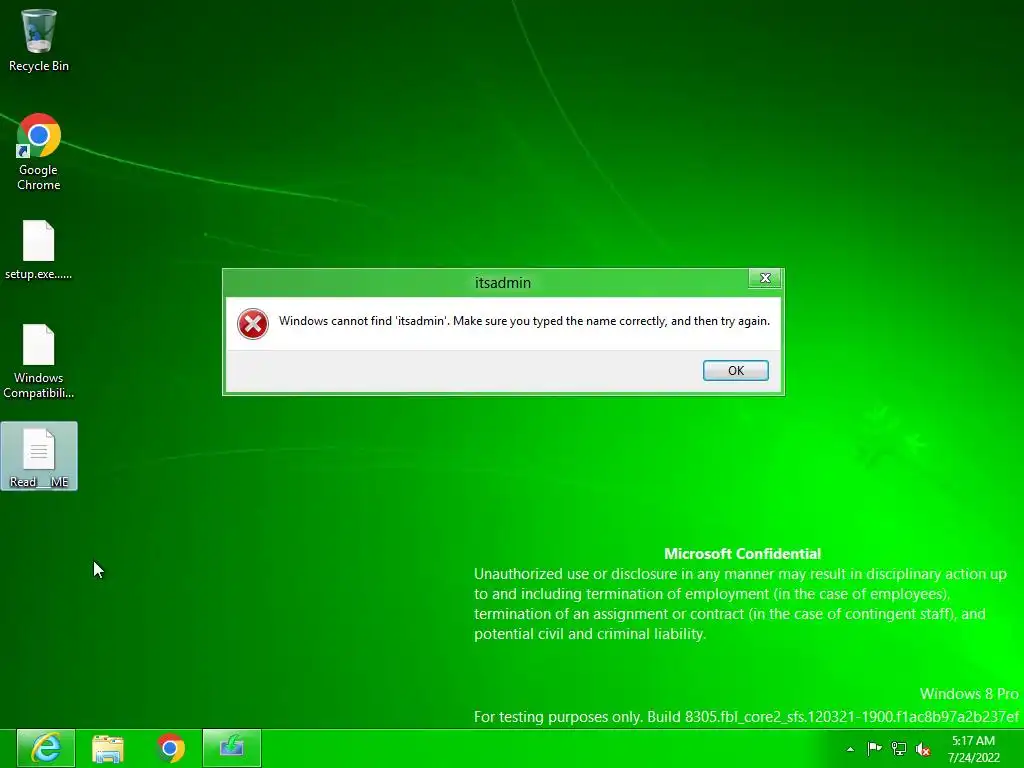The width and height of the screenshot is (1024, 768).
Task: Click the muted volume tray icon
Action: pyautogui.click(x=923, y=749)
